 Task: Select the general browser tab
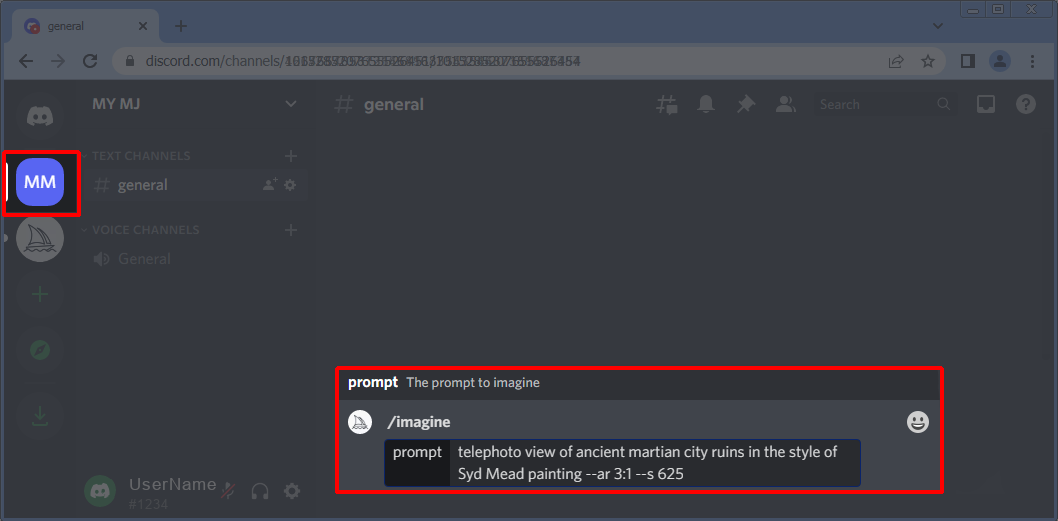click(x=86, y=26)
